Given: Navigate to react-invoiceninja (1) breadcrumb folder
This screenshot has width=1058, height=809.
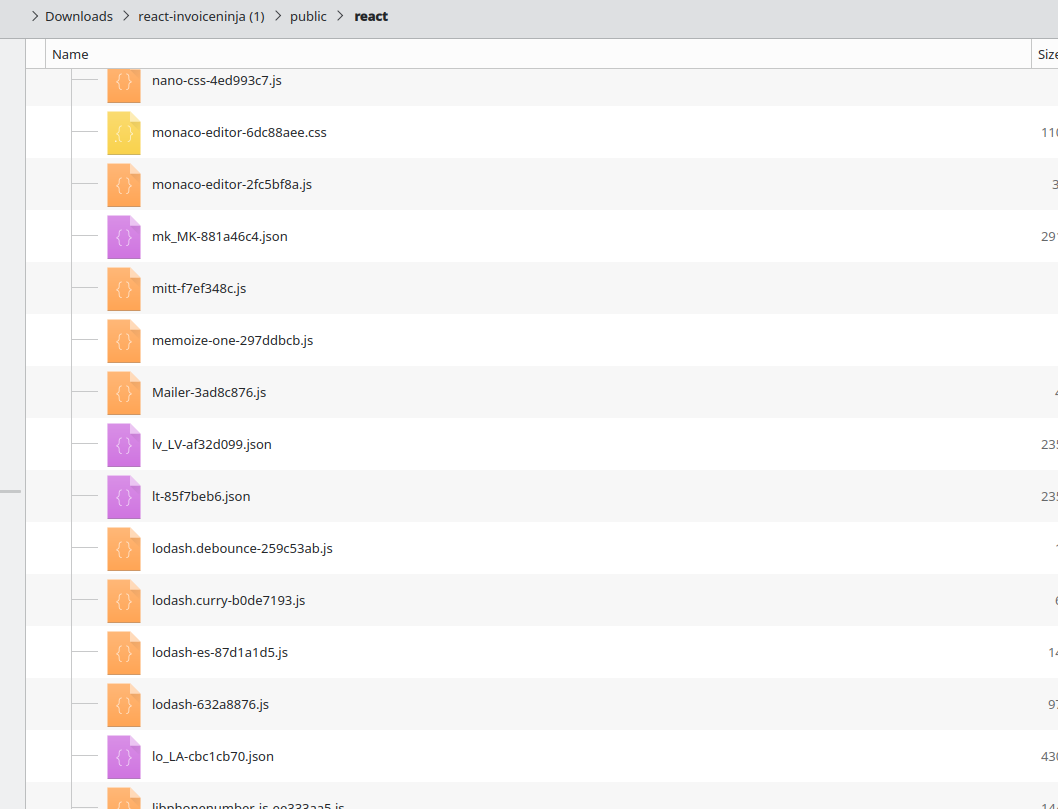Looking at the screenshot, I should click(201, 16).
